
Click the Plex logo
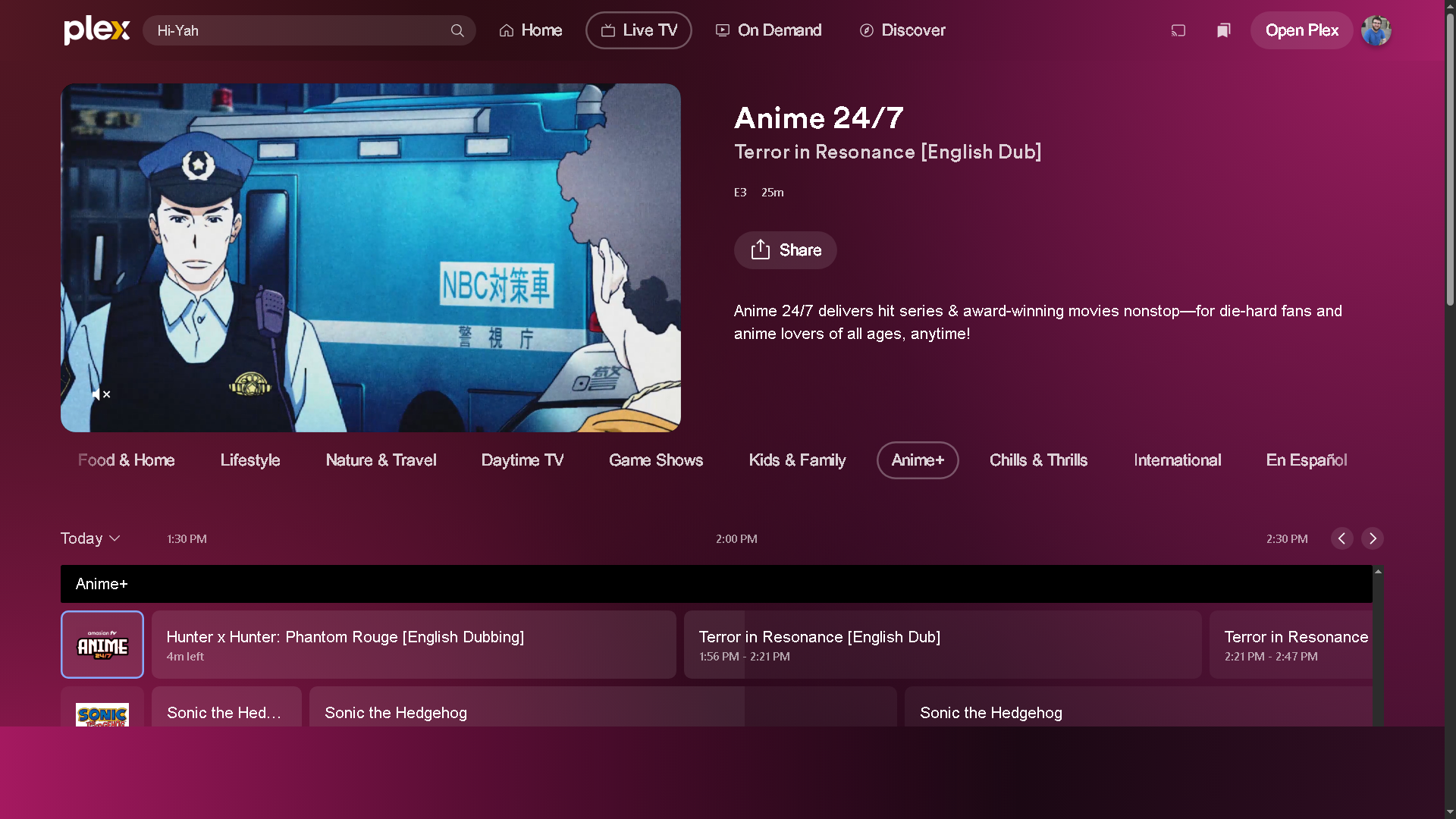coord(97,30)
